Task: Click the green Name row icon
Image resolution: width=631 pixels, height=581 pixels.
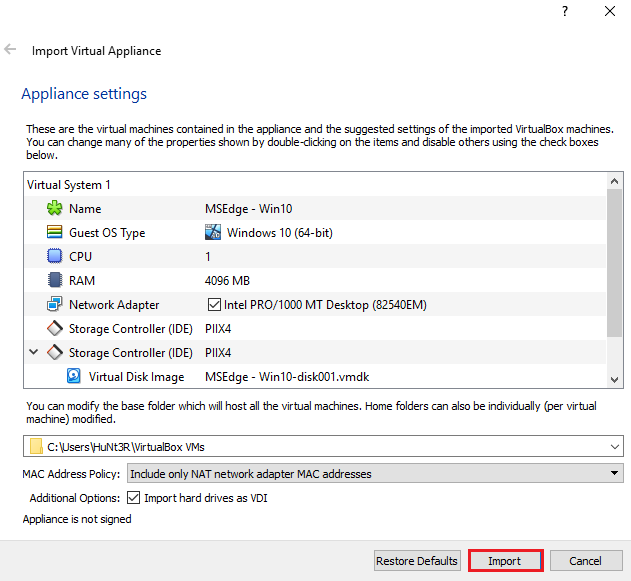Action: point(54,208)
